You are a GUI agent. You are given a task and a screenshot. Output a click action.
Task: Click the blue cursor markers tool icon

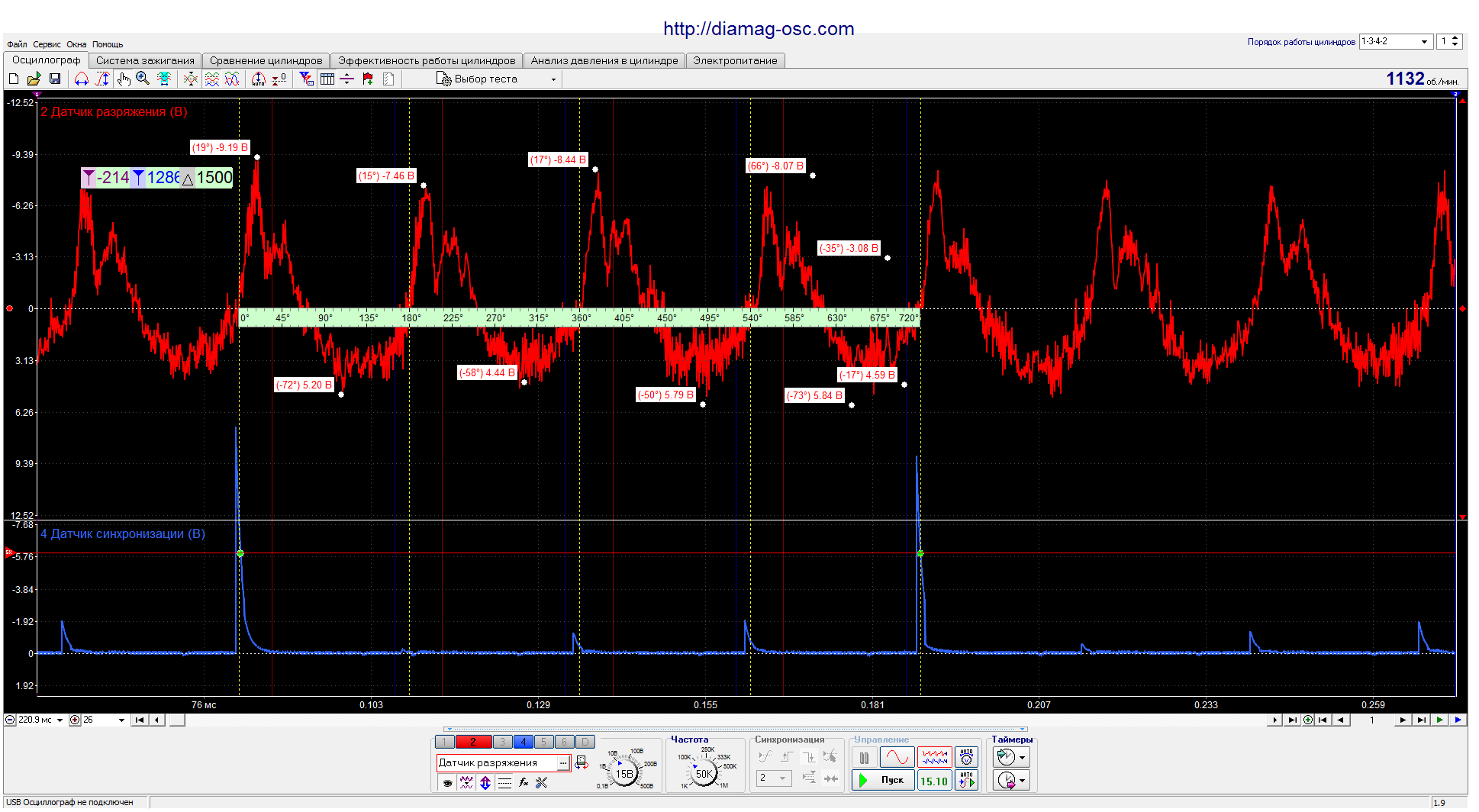[x=307, y=79]
